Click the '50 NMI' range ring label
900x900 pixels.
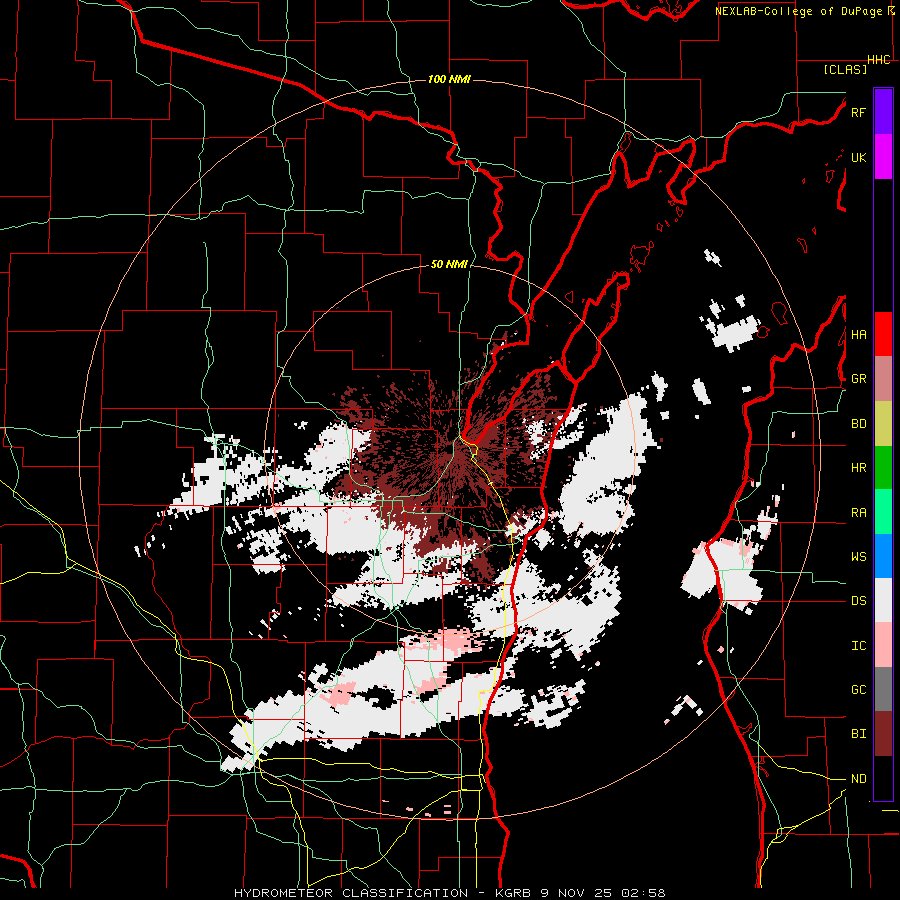pyautogui.click(x=449, y=264)
